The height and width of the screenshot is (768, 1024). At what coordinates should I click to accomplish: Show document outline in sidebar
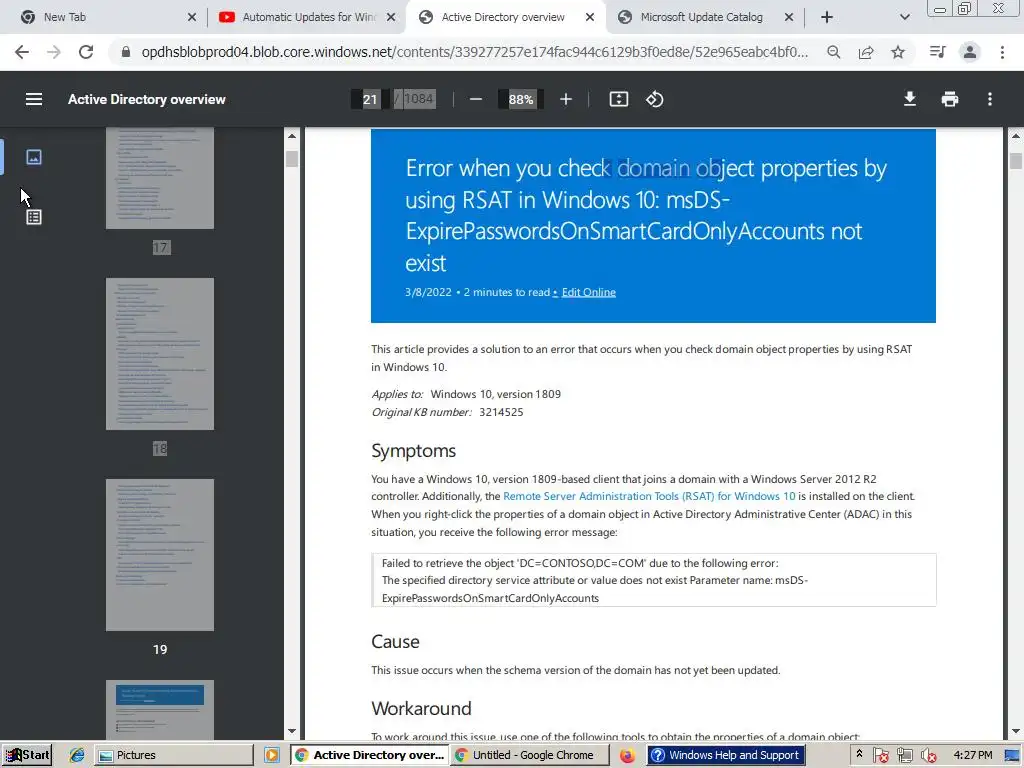(34, 217)
